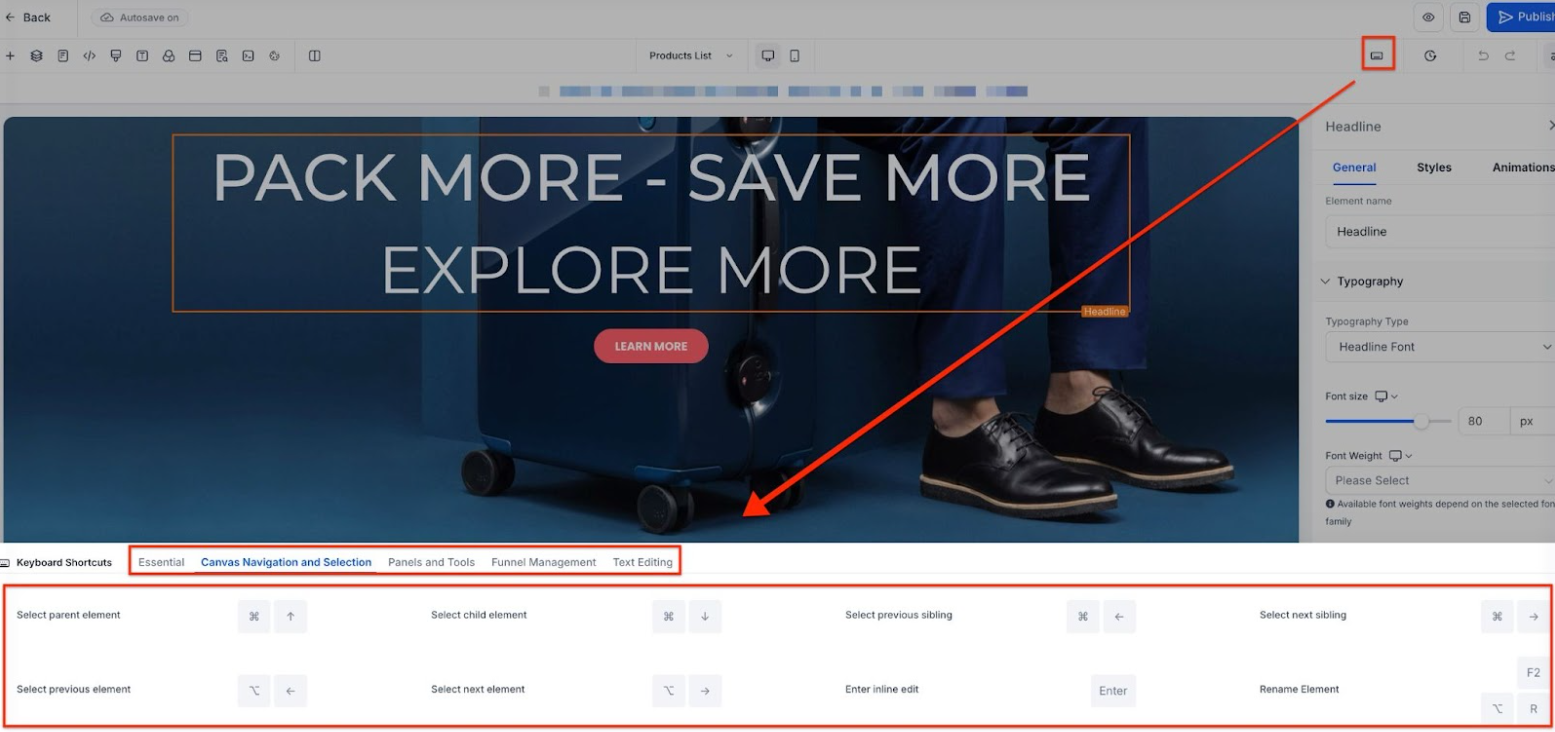The width and height of the screenshot is (1555, 732).
Task: Toggle preview with the eye icon
Action: pyautogui.click(x=1428, y=17)
